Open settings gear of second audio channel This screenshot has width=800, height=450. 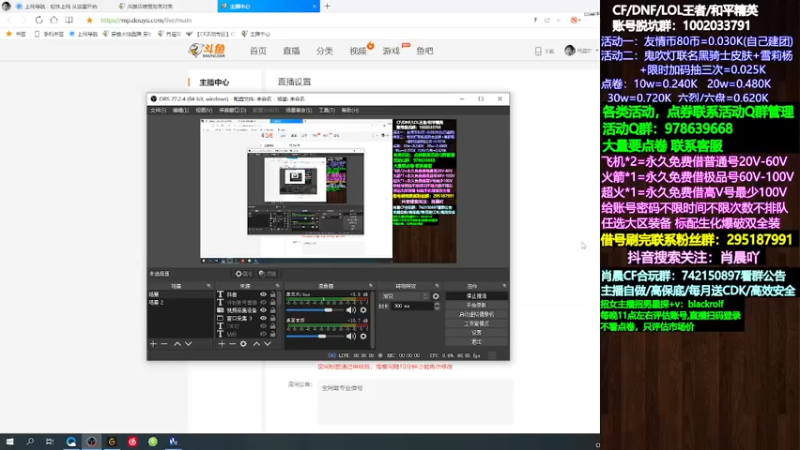click(363, 336)
